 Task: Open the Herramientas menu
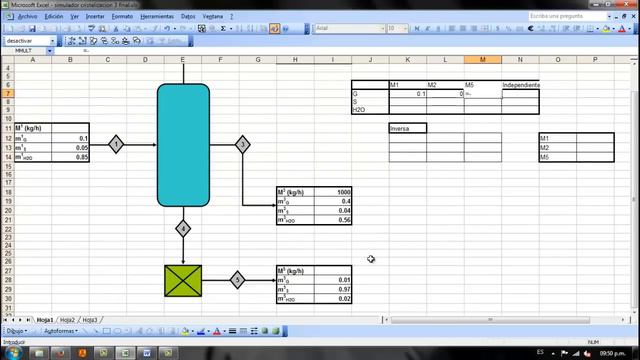coord(157,16)
